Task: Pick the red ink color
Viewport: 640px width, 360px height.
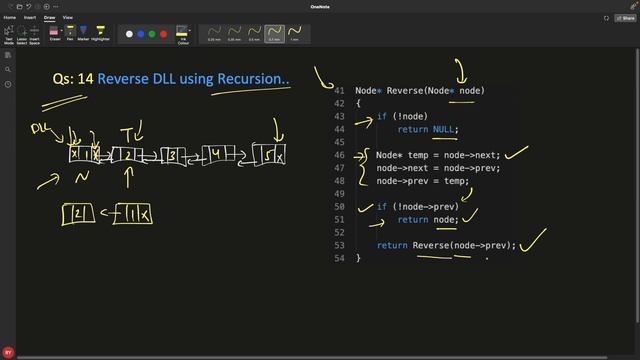Action: coord(164,34)
